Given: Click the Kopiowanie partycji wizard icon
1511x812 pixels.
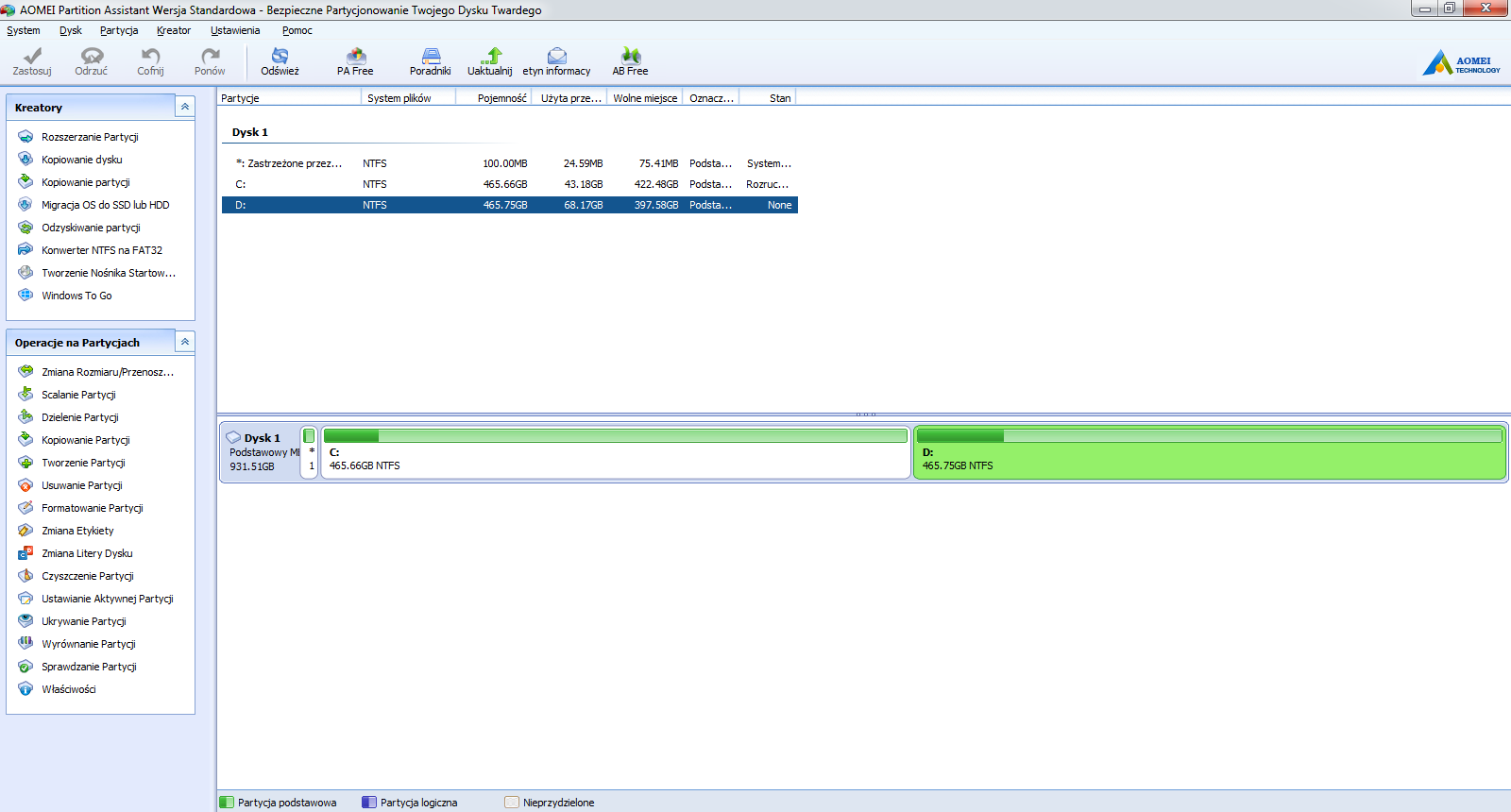Looking at the screenshot, I should 25,182.
